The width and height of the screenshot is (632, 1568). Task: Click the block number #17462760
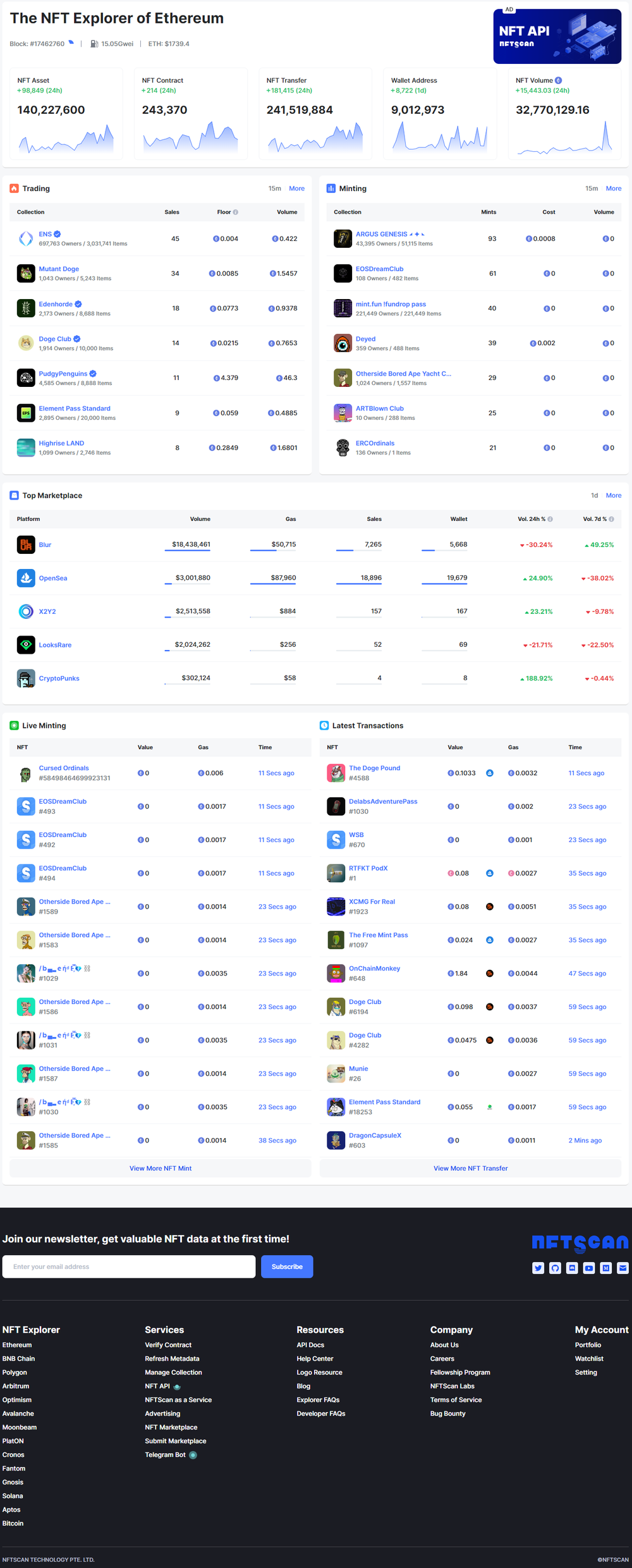click(47, 44)
